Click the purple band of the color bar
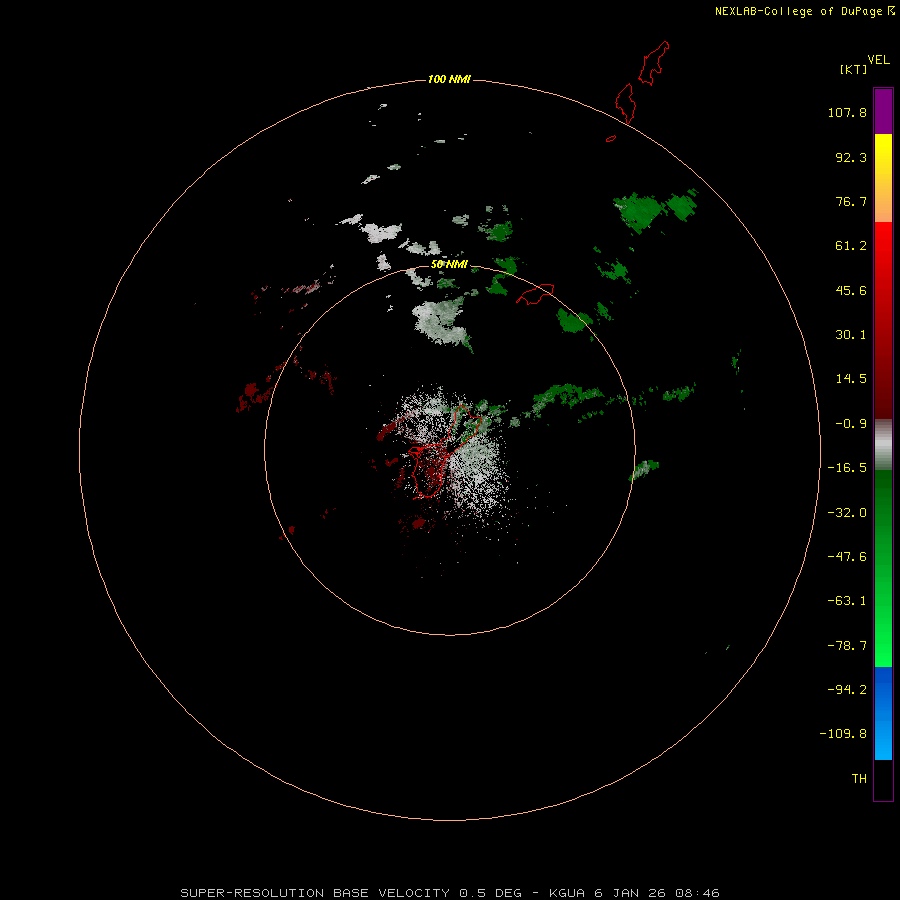 (x=883, y=111)
